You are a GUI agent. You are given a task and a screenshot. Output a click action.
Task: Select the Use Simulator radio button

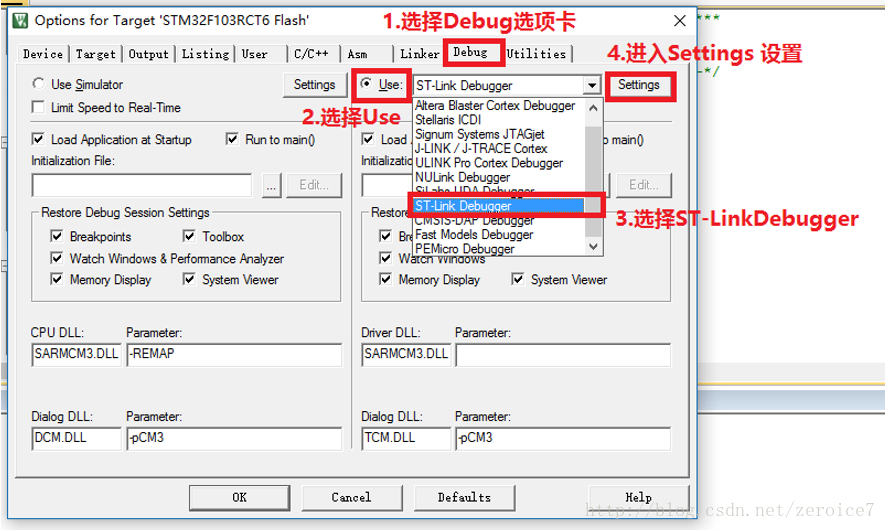pyautogui.click(x=38, y=84)
